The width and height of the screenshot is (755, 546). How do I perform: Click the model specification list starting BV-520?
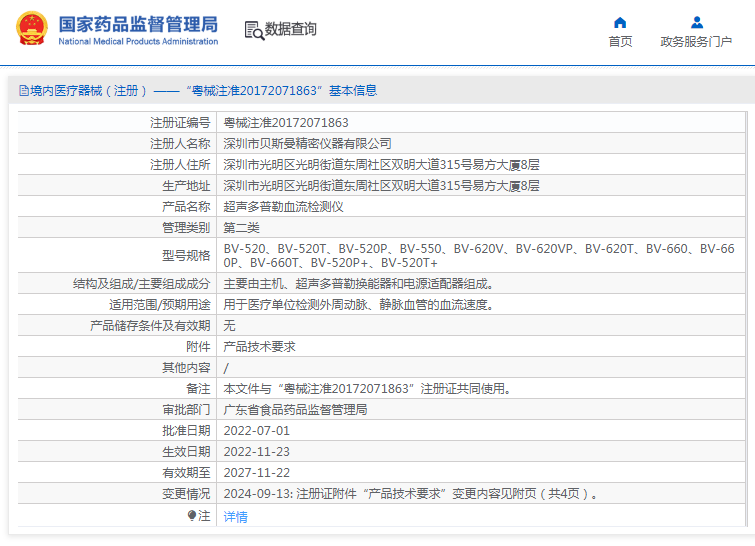click(479, 256)
